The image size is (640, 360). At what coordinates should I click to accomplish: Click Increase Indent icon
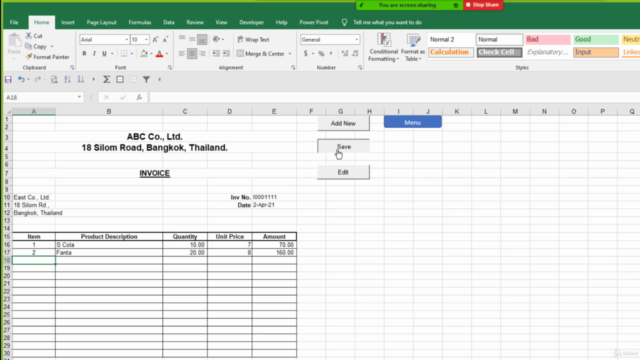click(226, 53)
